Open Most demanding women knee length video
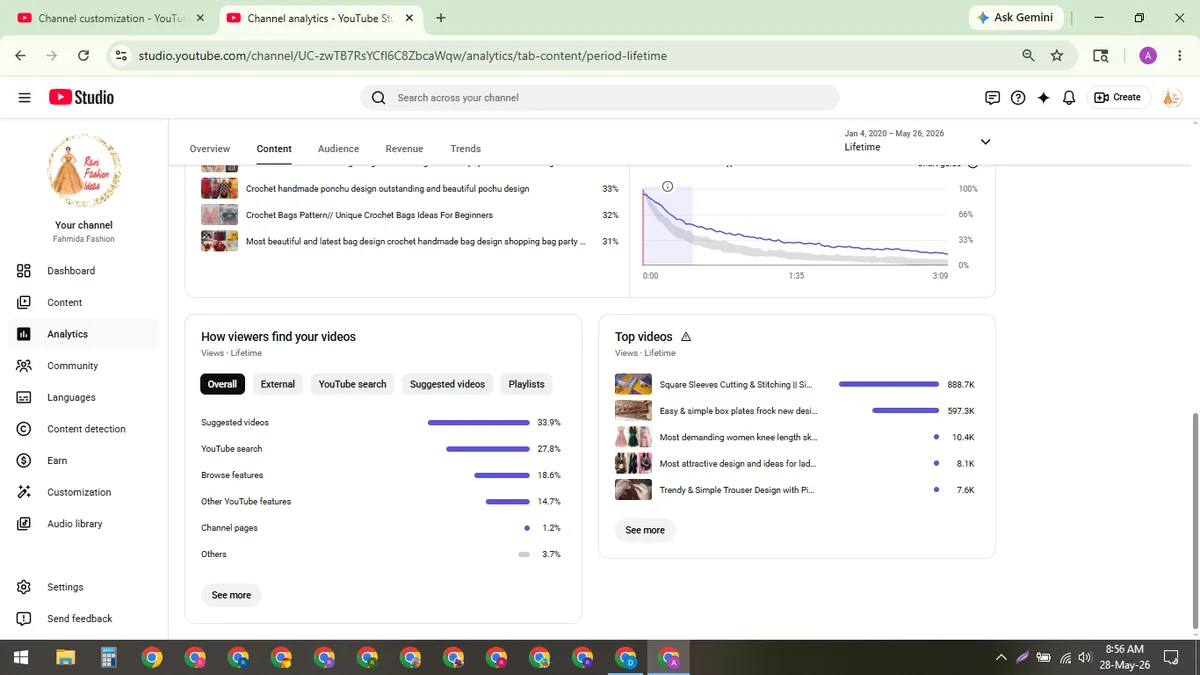1200x675 pixels. [738, 437]
